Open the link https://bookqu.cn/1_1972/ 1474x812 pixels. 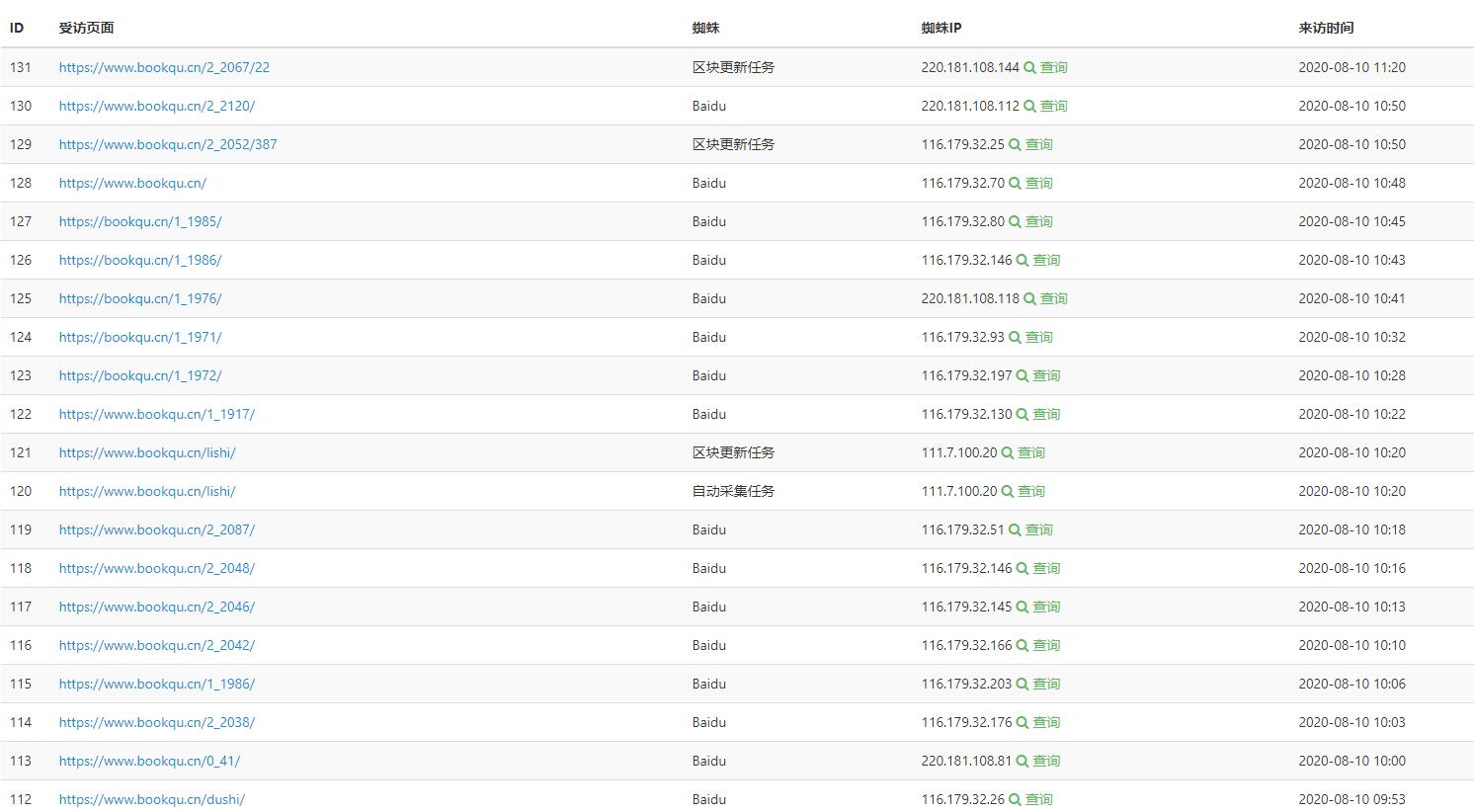coord(140,375)
